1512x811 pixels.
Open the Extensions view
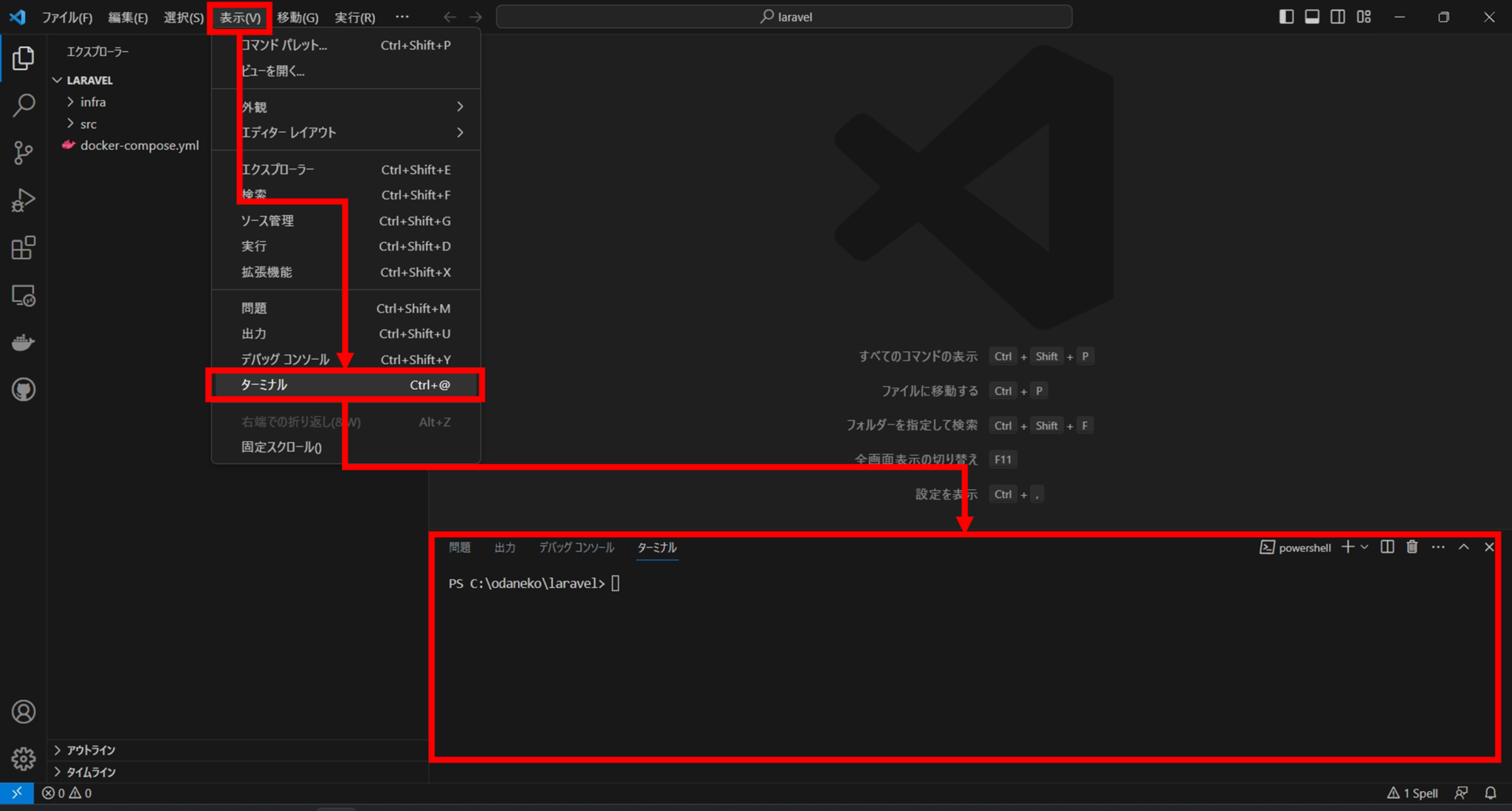24,248
